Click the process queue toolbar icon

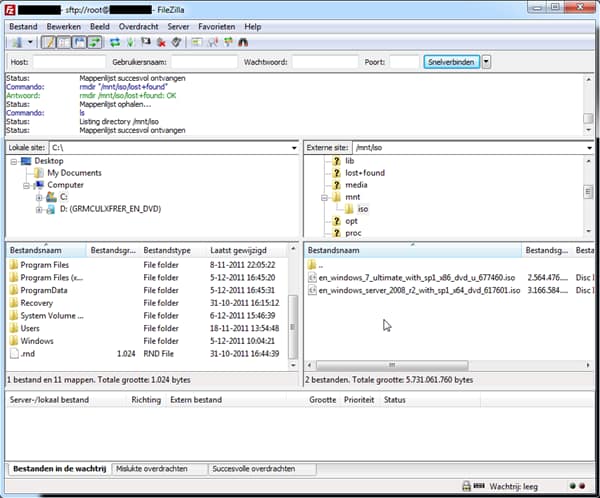pyautogui.click(x=130, y=42)
